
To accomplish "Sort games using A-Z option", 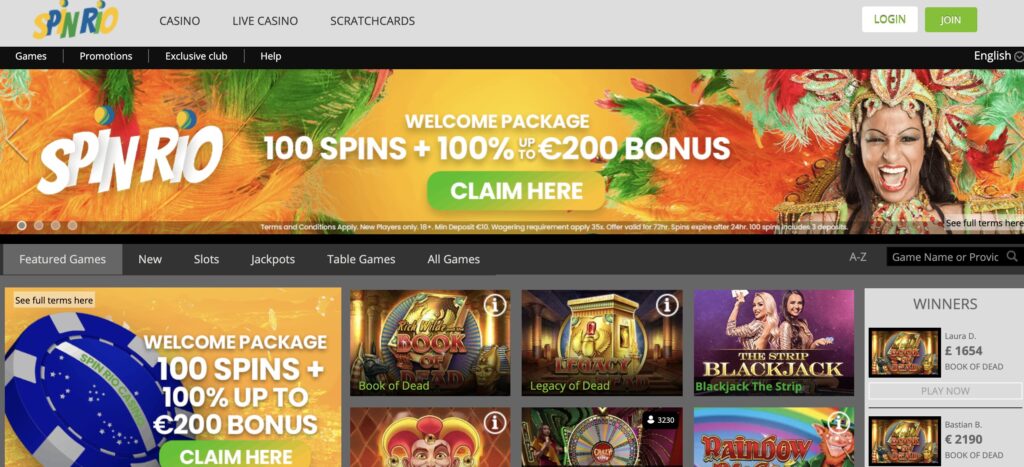I will 858,257.
